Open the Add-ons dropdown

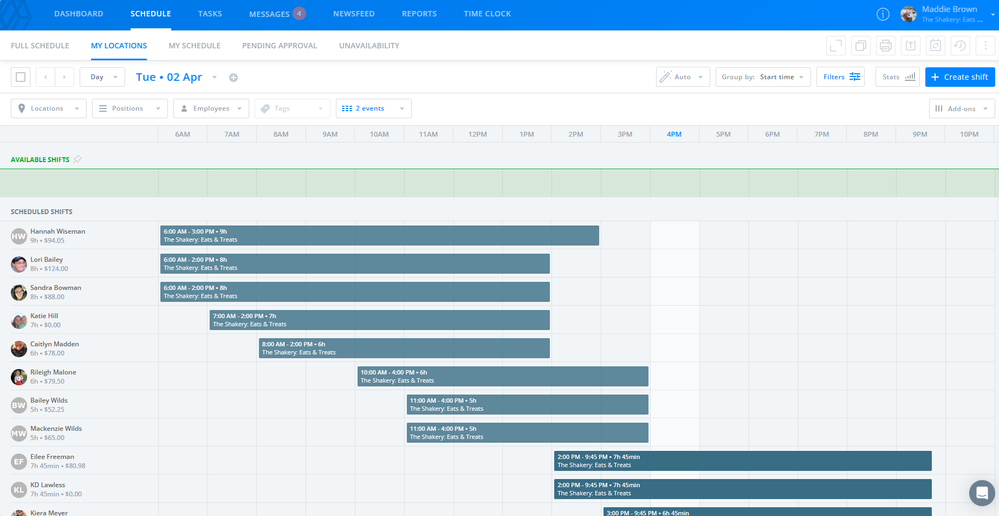pyautogui.click(x=962, y=108)
